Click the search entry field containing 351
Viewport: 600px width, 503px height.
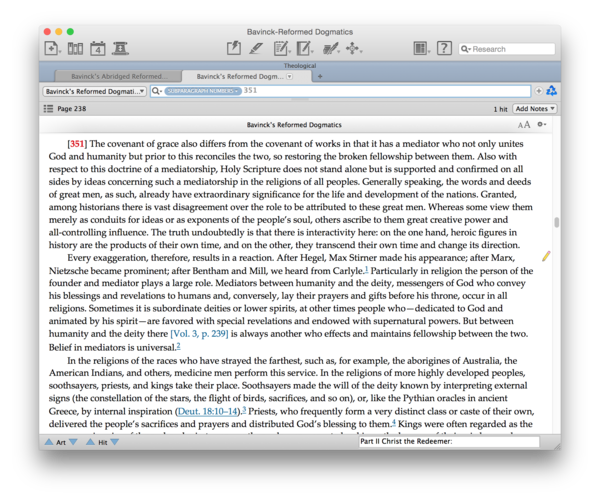click(340, 91)
